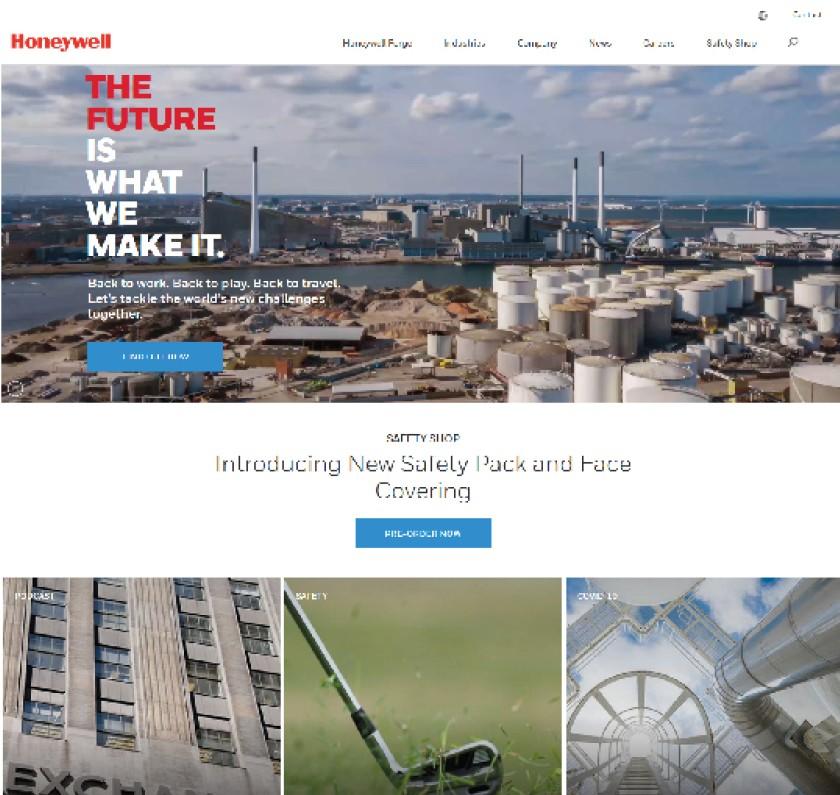This screenshot has width=840, height=795.
Task: Open the Podcast building thumbnail
Action: coord(141,686)
